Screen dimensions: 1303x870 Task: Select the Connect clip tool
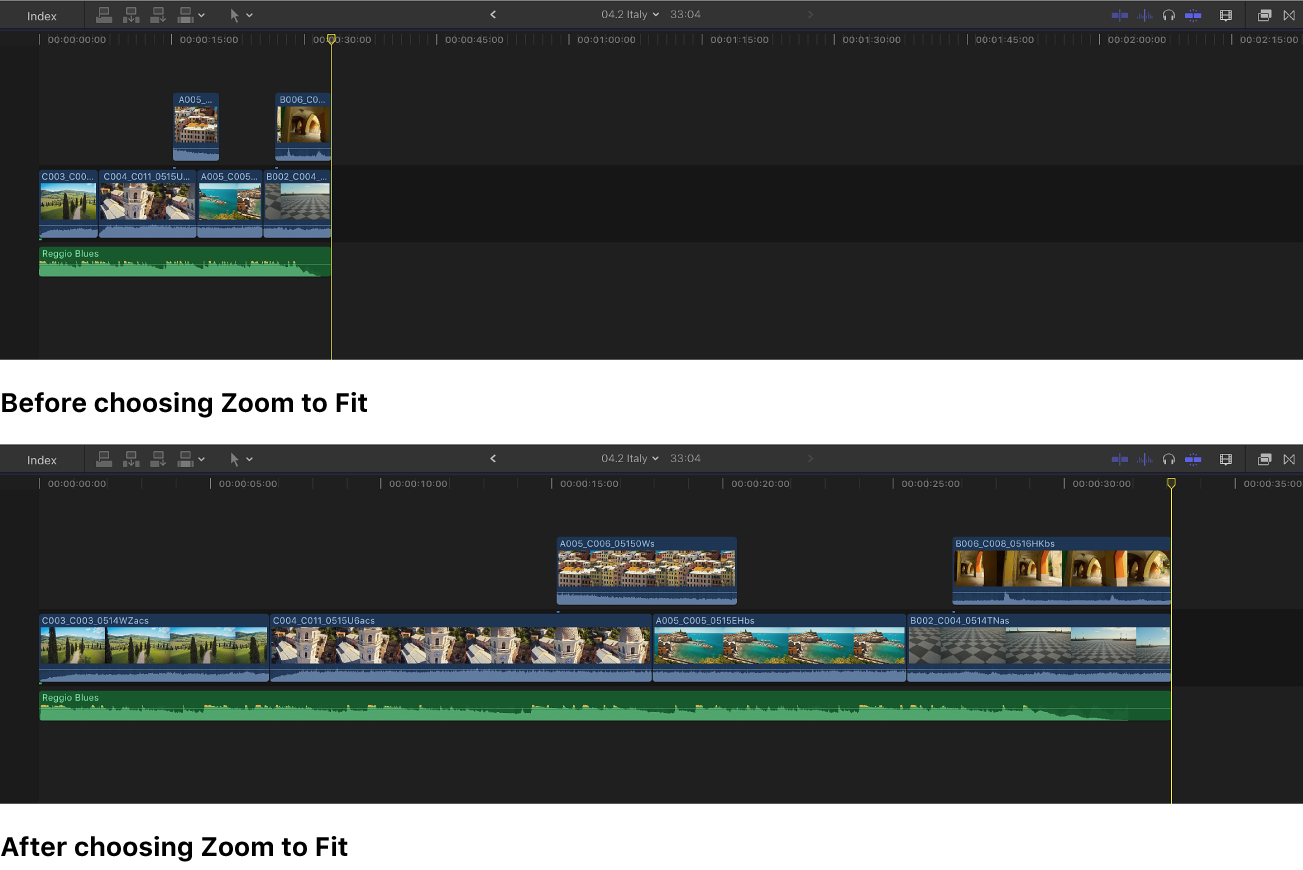tap(104, 14)
